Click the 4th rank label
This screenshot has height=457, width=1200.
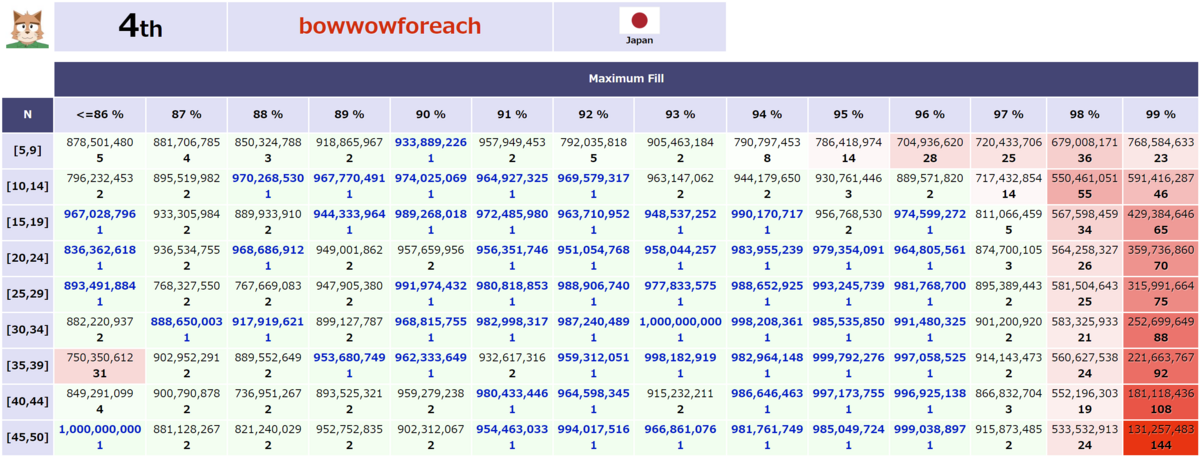(140, 27)
